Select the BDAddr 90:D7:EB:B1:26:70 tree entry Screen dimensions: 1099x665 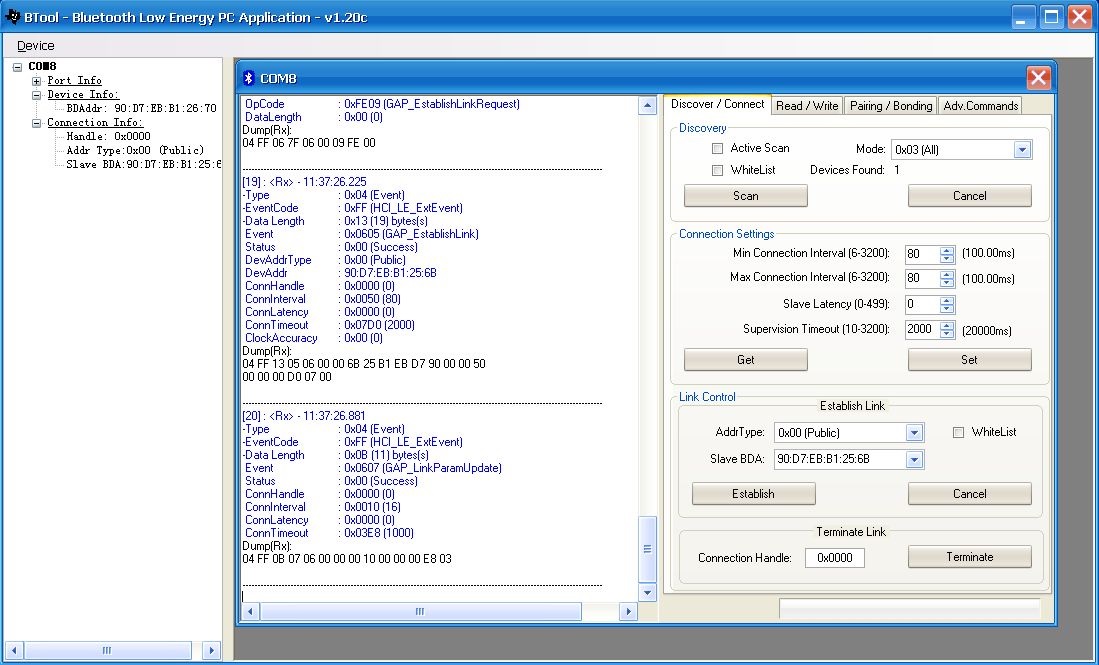[x=141, y=109]
